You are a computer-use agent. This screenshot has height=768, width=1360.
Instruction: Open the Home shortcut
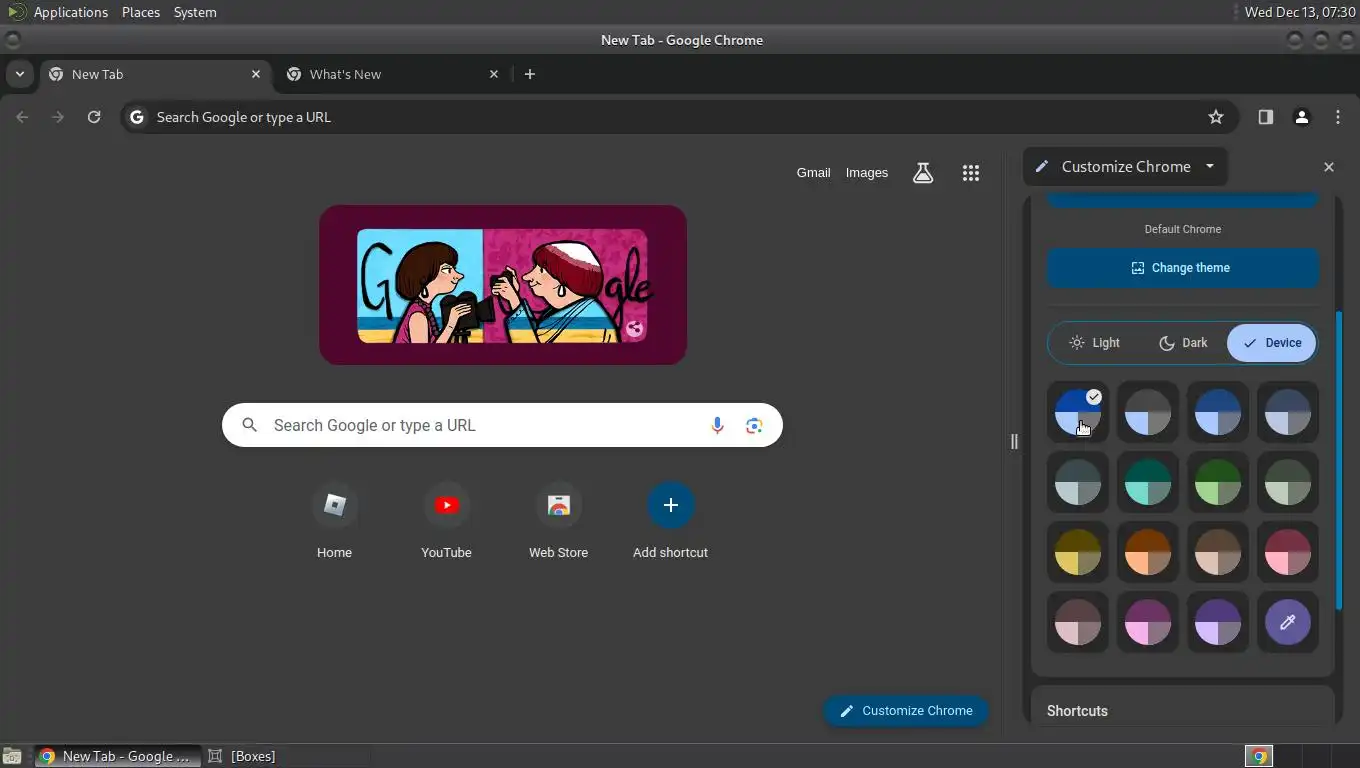(334, 522)
